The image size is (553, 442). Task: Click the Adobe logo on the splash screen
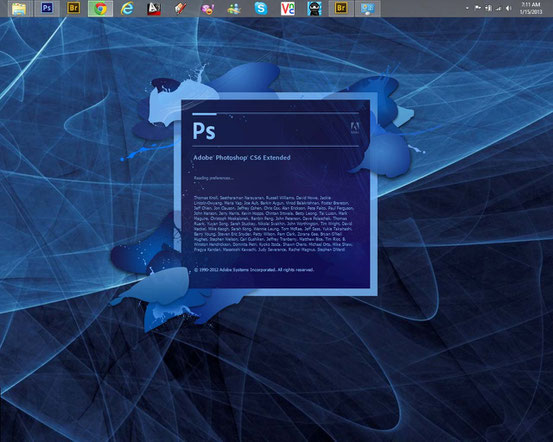click(x=355, y=128)
